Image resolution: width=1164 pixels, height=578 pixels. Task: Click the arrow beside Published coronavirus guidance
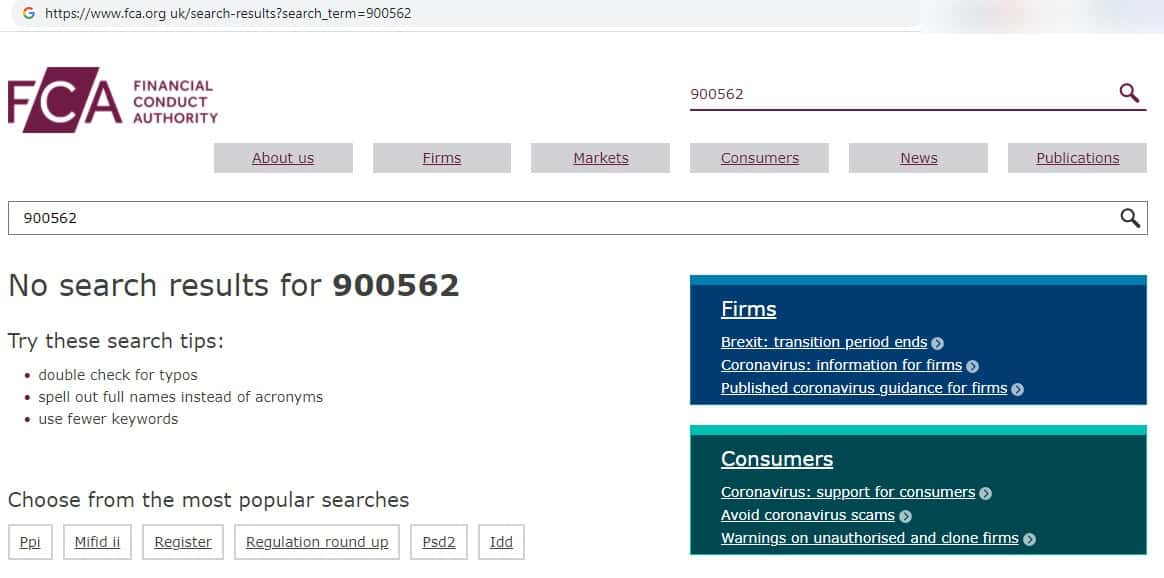coord(1018,390)
